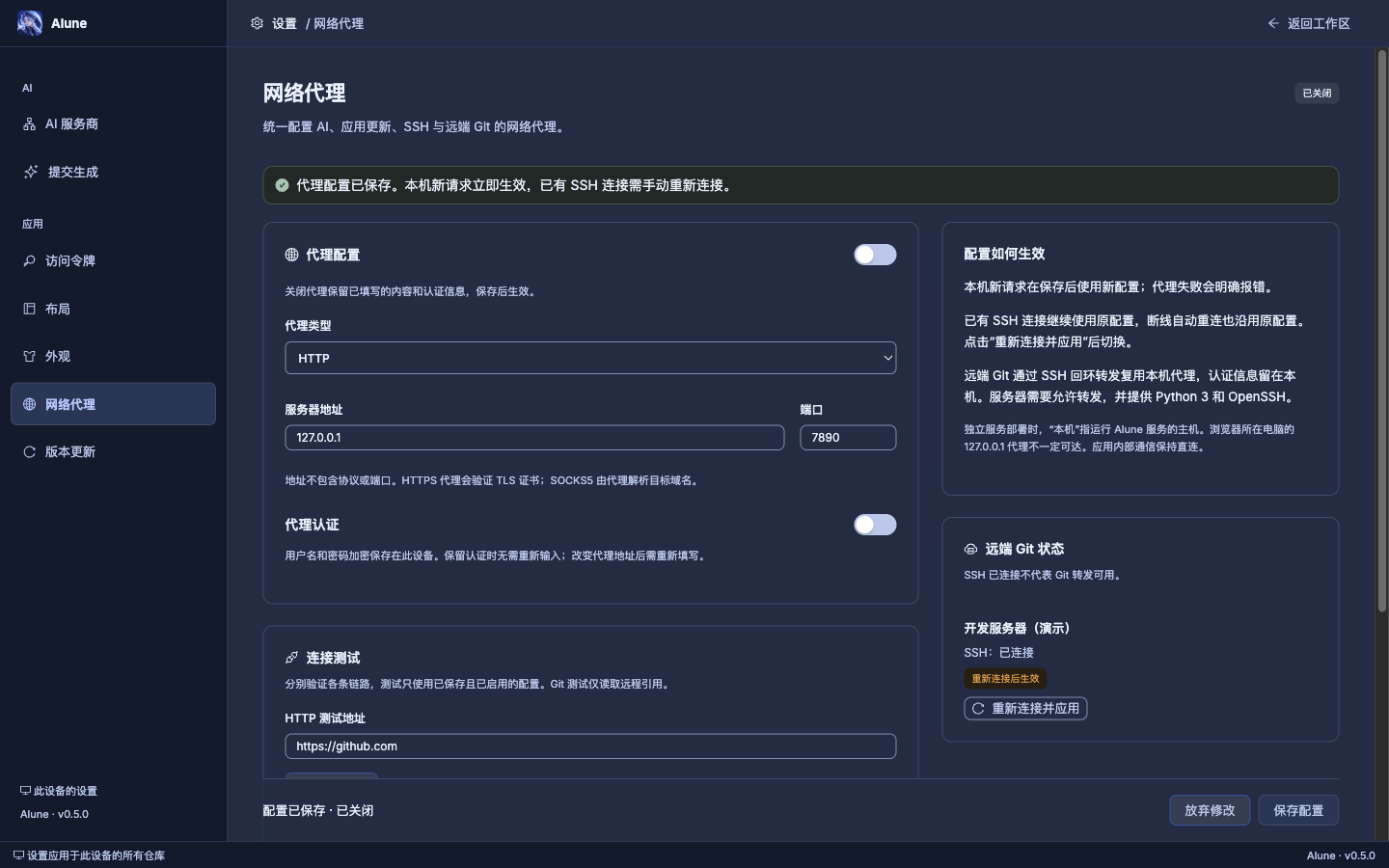Click 重新连接并应用 button
The width and height of the screenshot is (1389, 868).
[x=1025, y=708]
